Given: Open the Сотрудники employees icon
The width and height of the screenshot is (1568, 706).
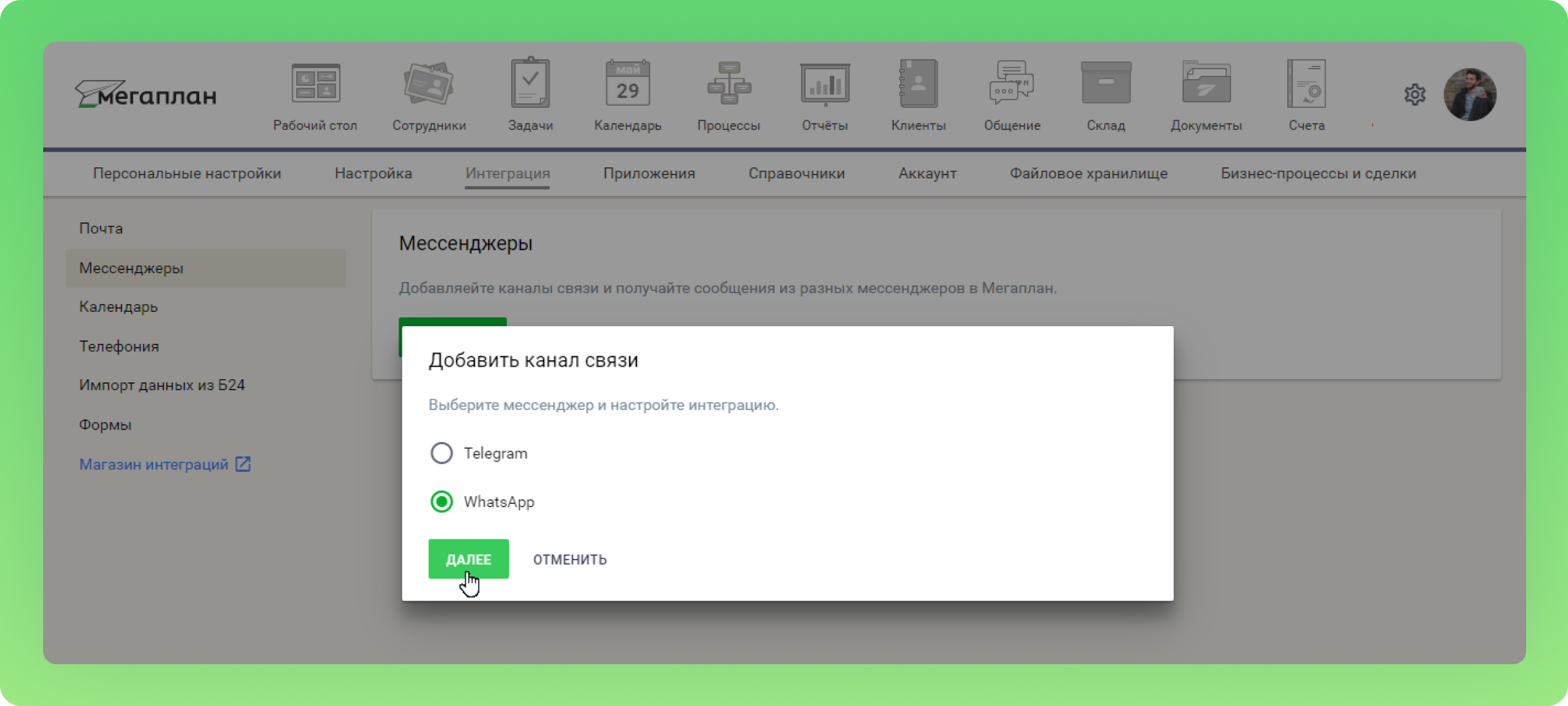Looking at the screenshot, I should (x=429, y=84).
